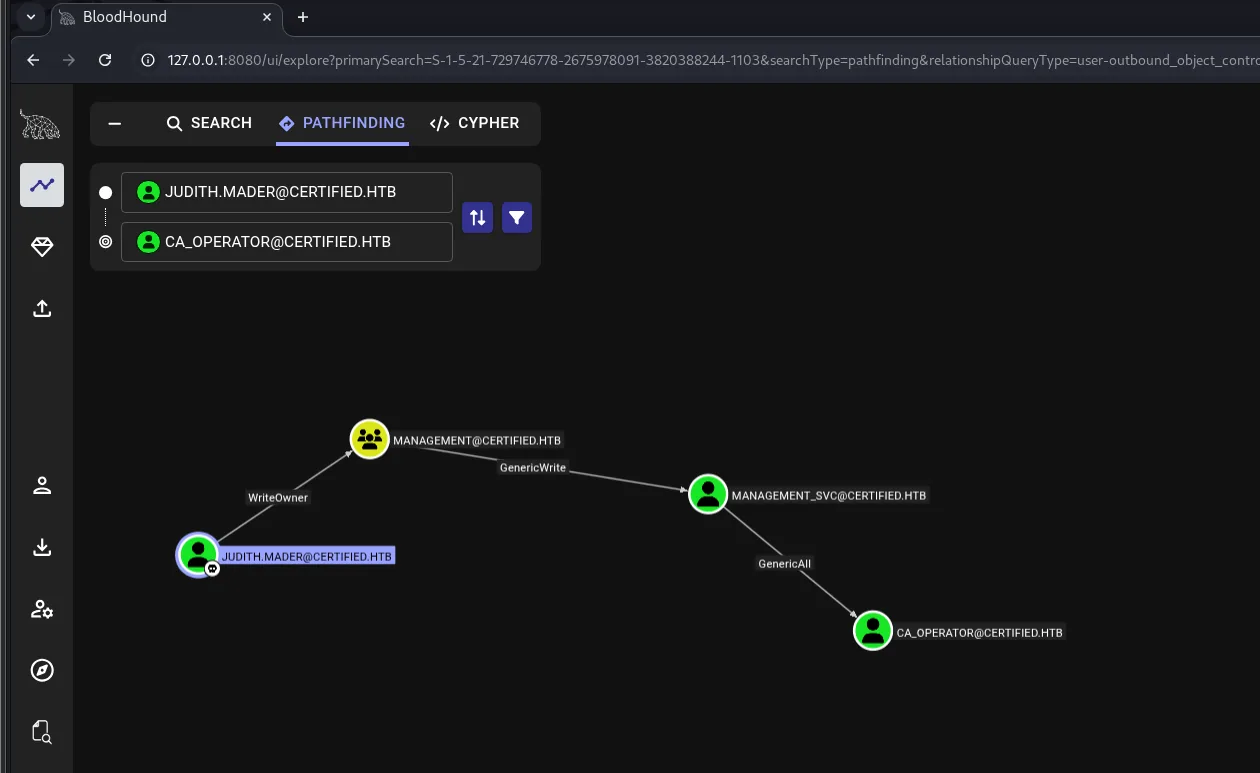
Task: Open the edge filter funnel button
Action: tap(517, 217)
